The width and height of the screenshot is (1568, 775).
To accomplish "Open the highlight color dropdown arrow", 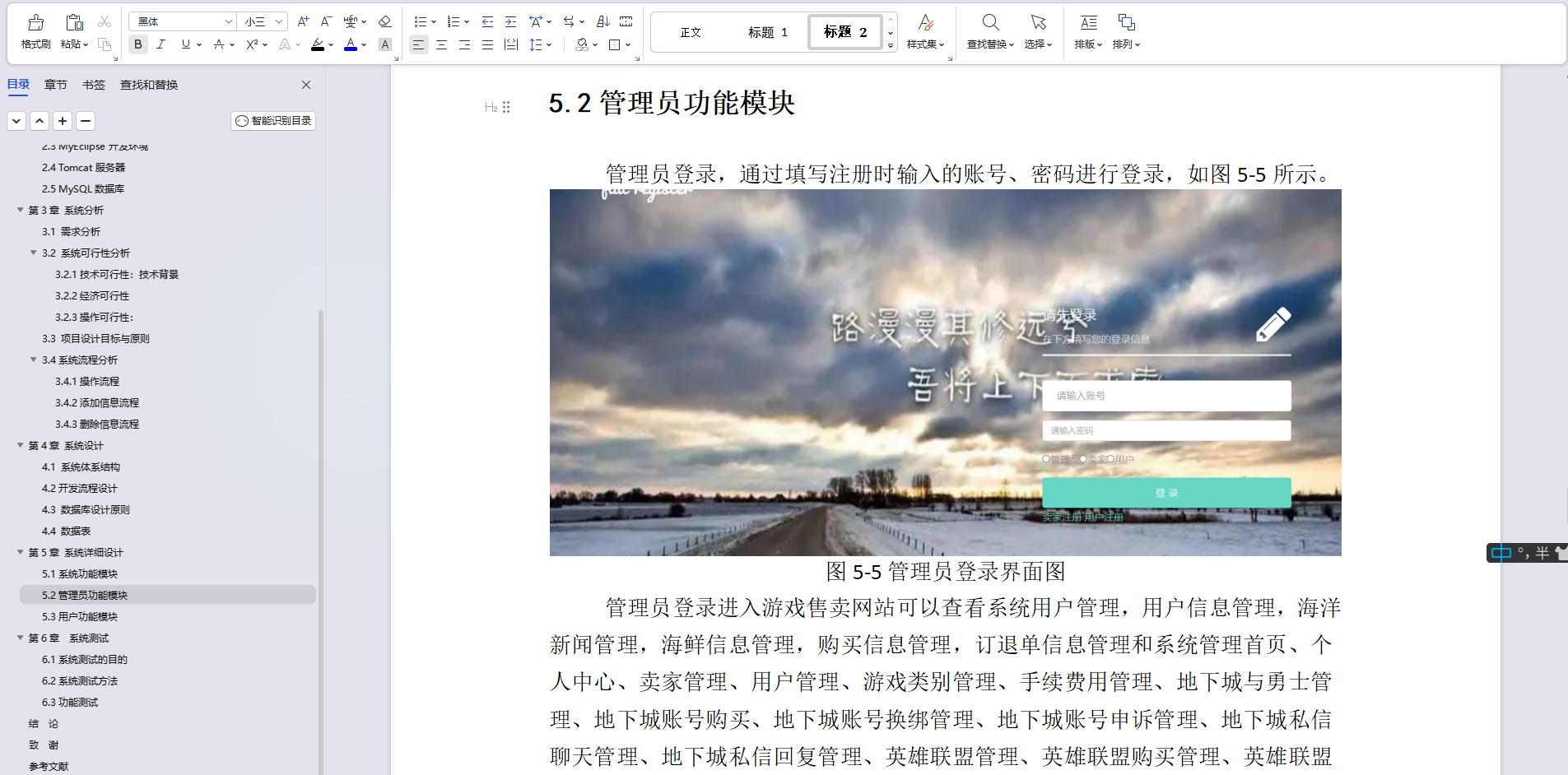I will [331, 45].
